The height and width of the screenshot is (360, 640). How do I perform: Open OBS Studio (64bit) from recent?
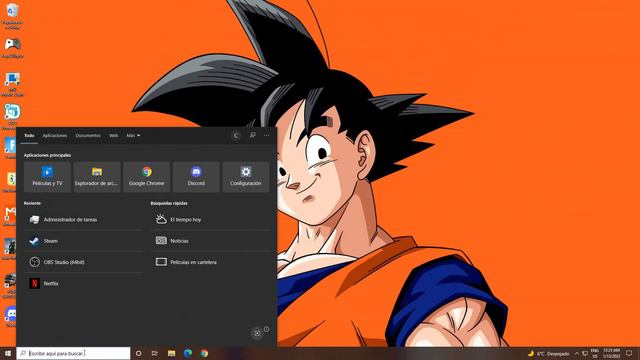[83, 262]
